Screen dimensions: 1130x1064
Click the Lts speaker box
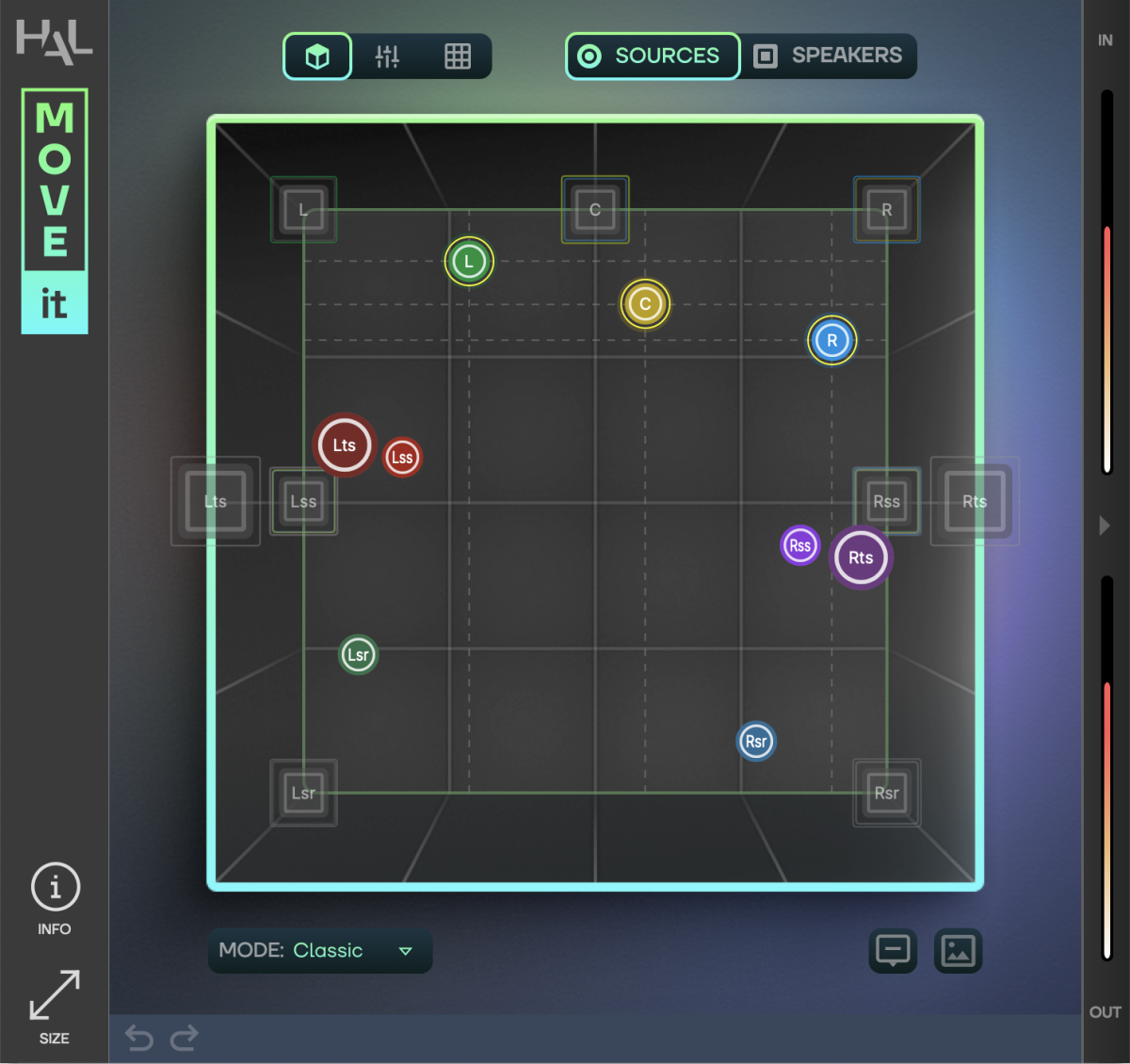tap(216, 502)
